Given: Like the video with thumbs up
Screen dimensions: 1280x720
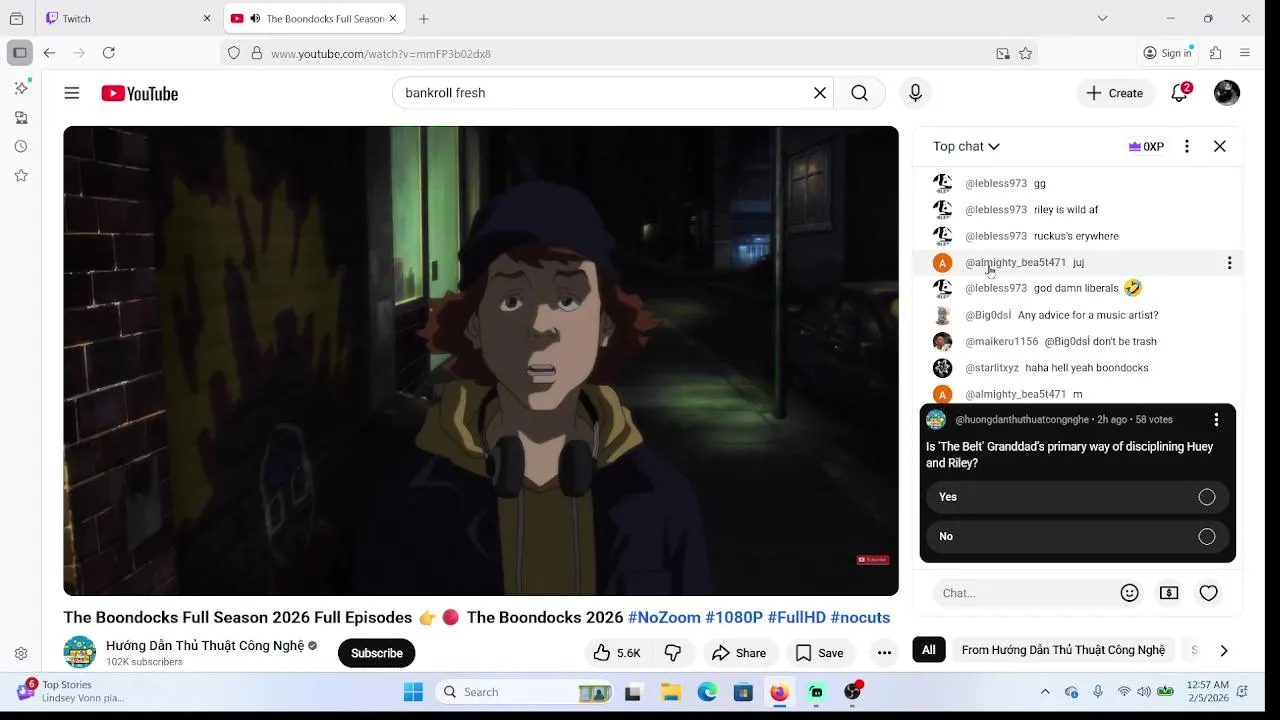Looking at the screenshot, I should click(617, 653).
